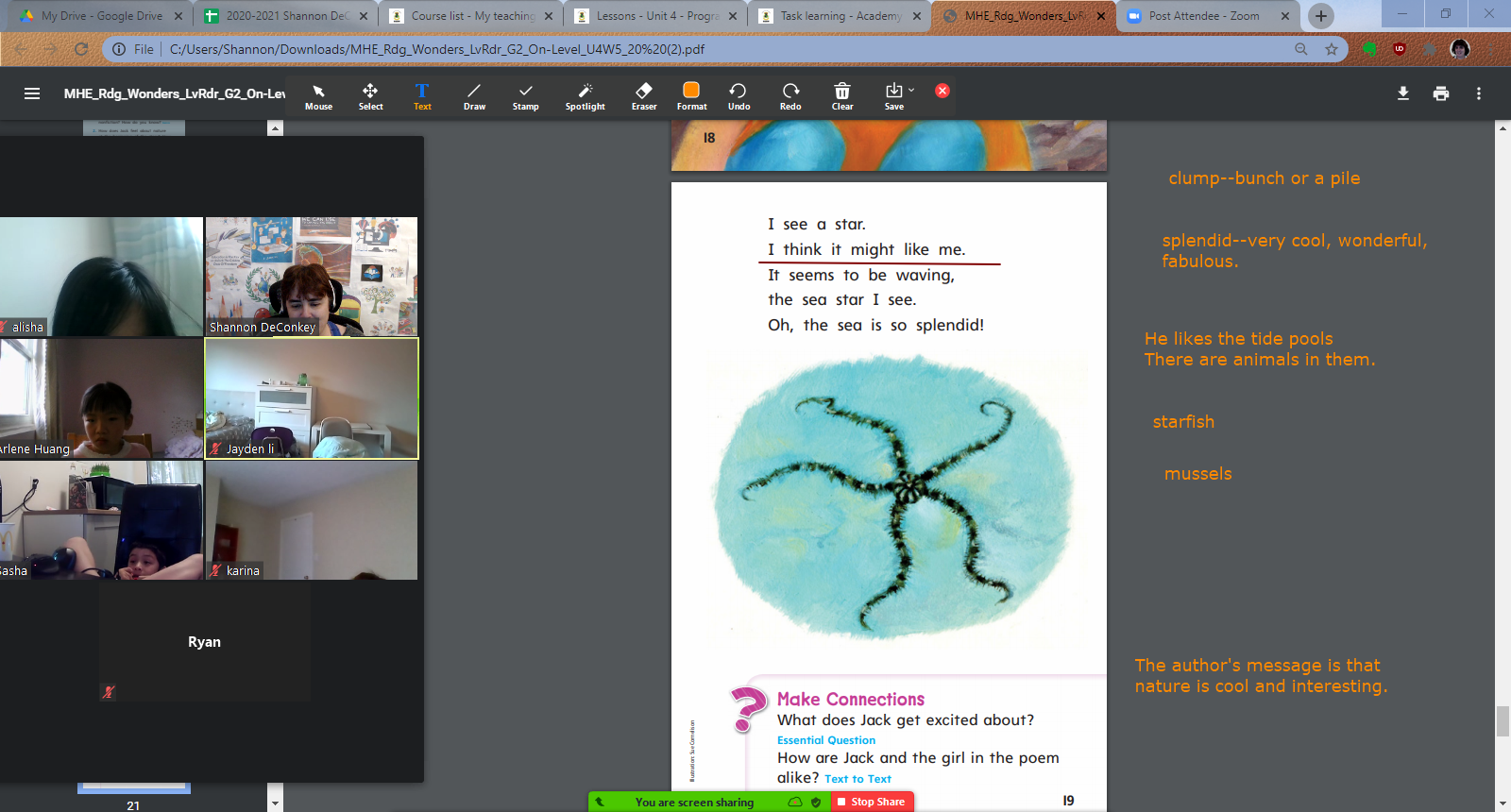This screenshot has height=812, width=1511.
Task: Stop the Zoom screen share
Action: (x=872, y=802)
